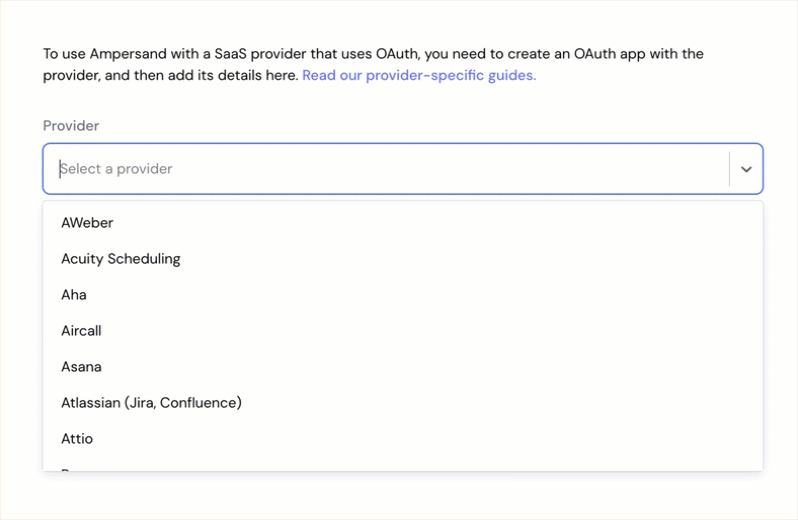Viewport: 798px width, 520px height.
Task: Click the last fully visible entry, Attio
Action: pyautogui.click(x=403, y=439)
